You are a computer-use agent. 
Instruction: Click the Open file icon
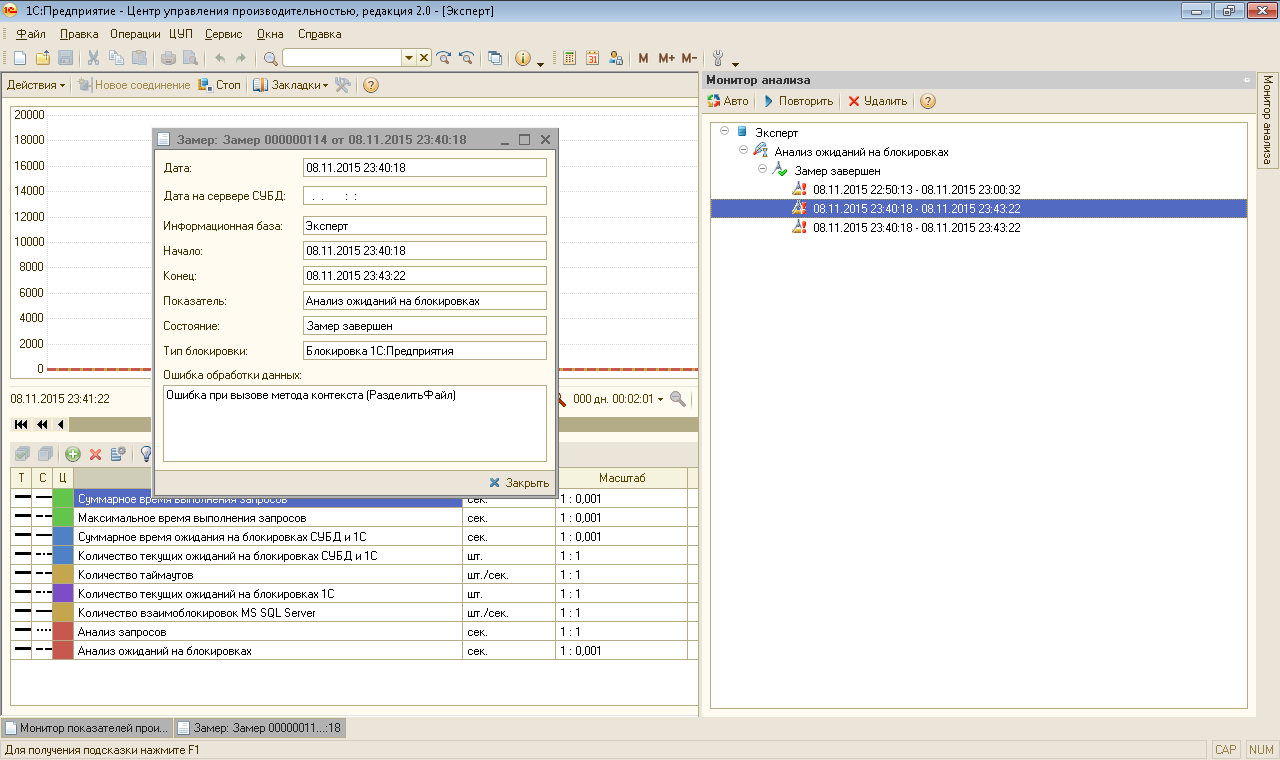[x=43, y=58]
